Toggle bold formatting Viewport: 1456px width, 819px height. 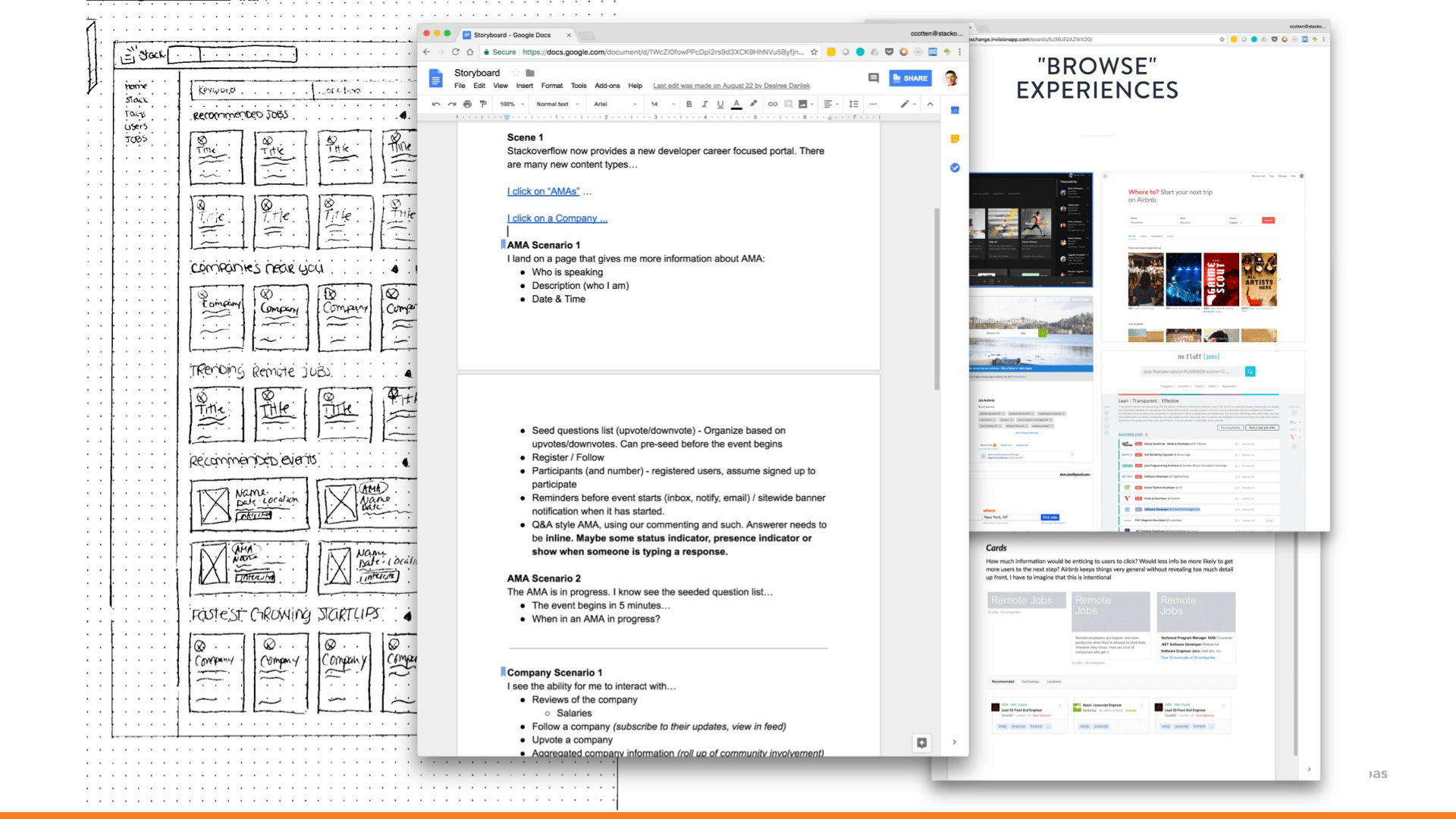[689, 104]
